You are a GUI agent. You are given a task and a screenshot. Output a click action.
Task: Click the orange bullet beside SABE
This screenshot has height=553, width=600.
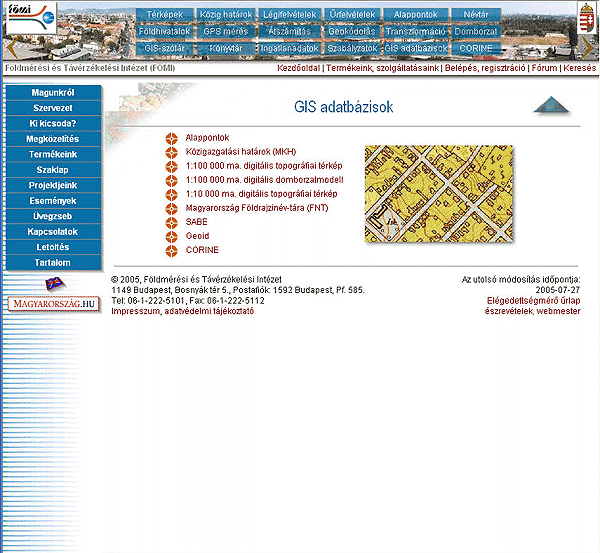[x=172, y=221]
